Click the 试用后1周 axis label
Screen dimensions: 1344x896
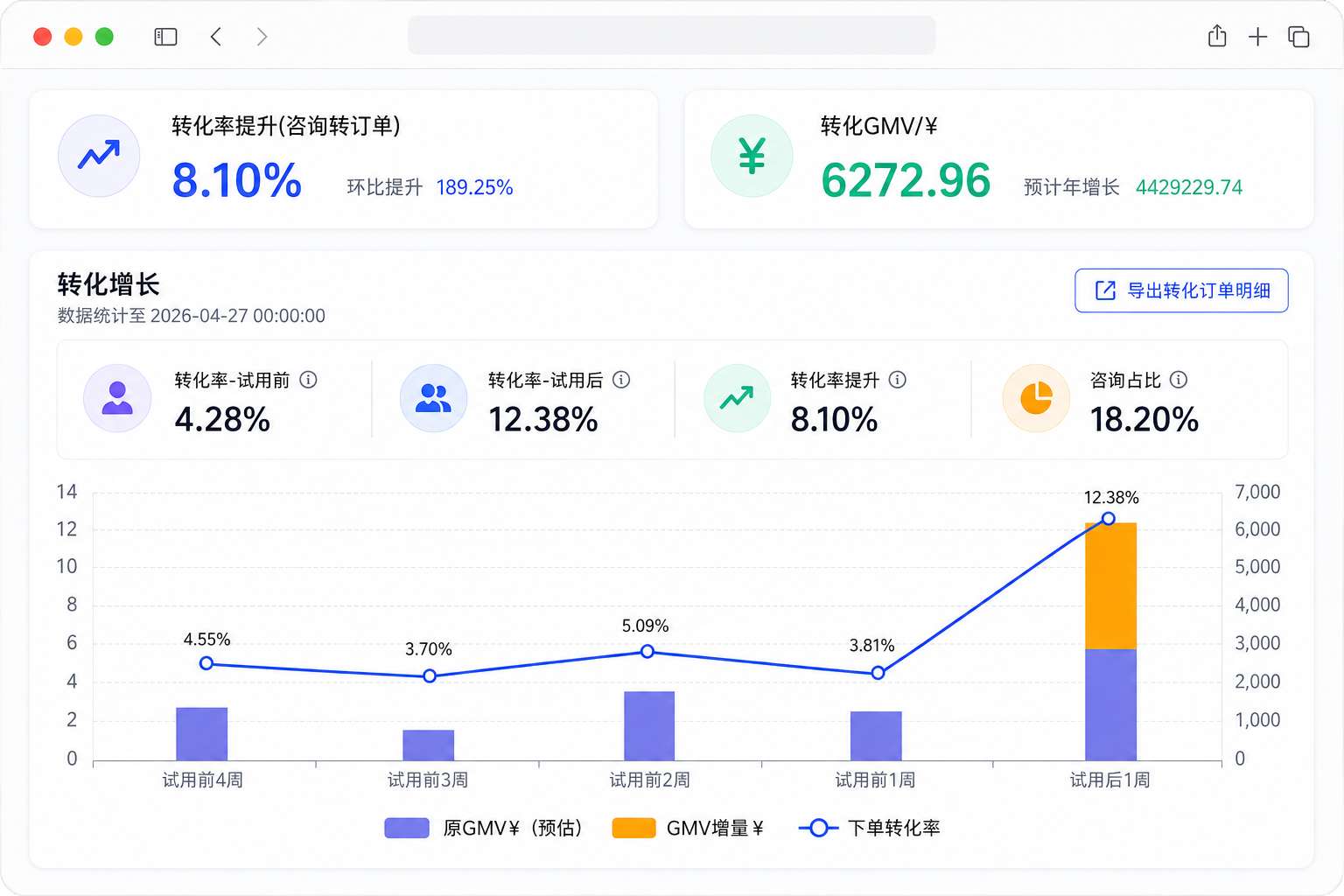[1110, 780]
